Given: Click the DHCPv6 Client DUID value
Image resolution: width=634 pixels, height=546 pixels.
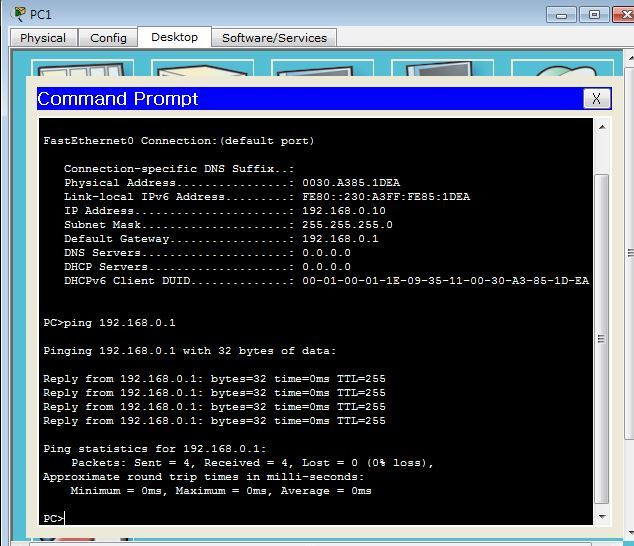Looking at the screenshot, I should tap(446, 281).
